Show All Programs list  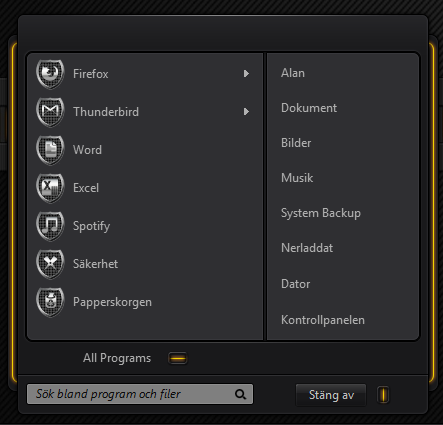pyautogui.click(x=117, y=358)
